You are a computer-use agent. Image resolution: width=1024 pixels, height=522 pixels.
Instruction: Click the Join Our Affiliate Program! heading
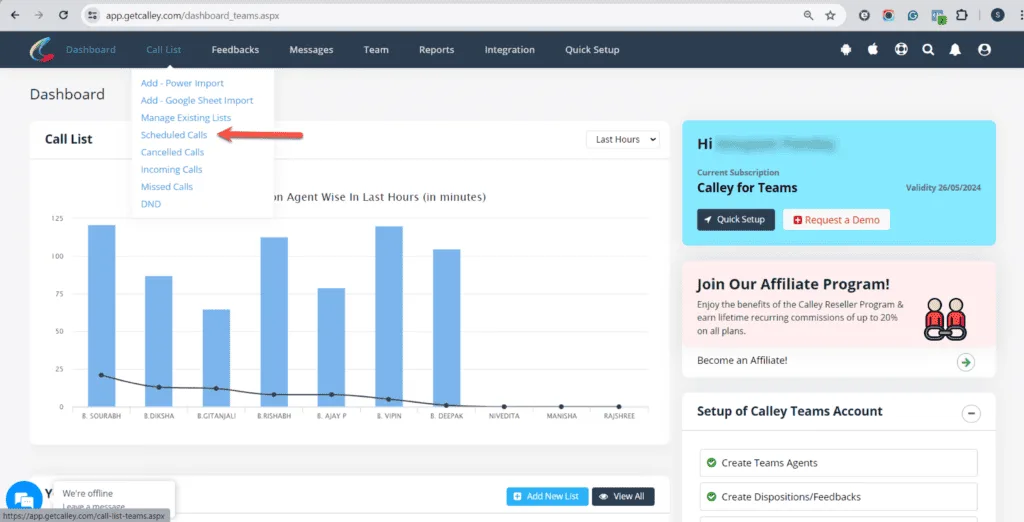(793, 284)
